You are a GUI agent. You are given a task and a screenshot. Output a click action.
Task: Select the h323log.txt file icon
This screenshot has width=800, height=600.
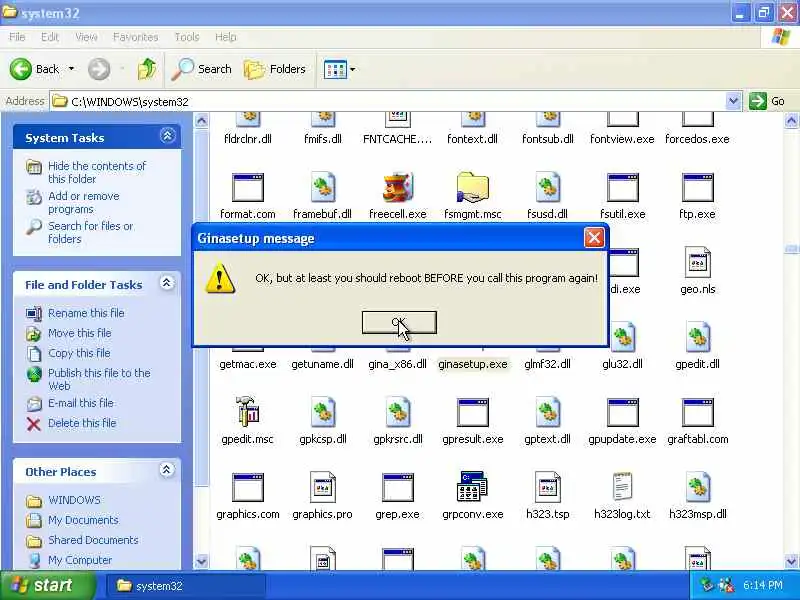tap(622, 487)
